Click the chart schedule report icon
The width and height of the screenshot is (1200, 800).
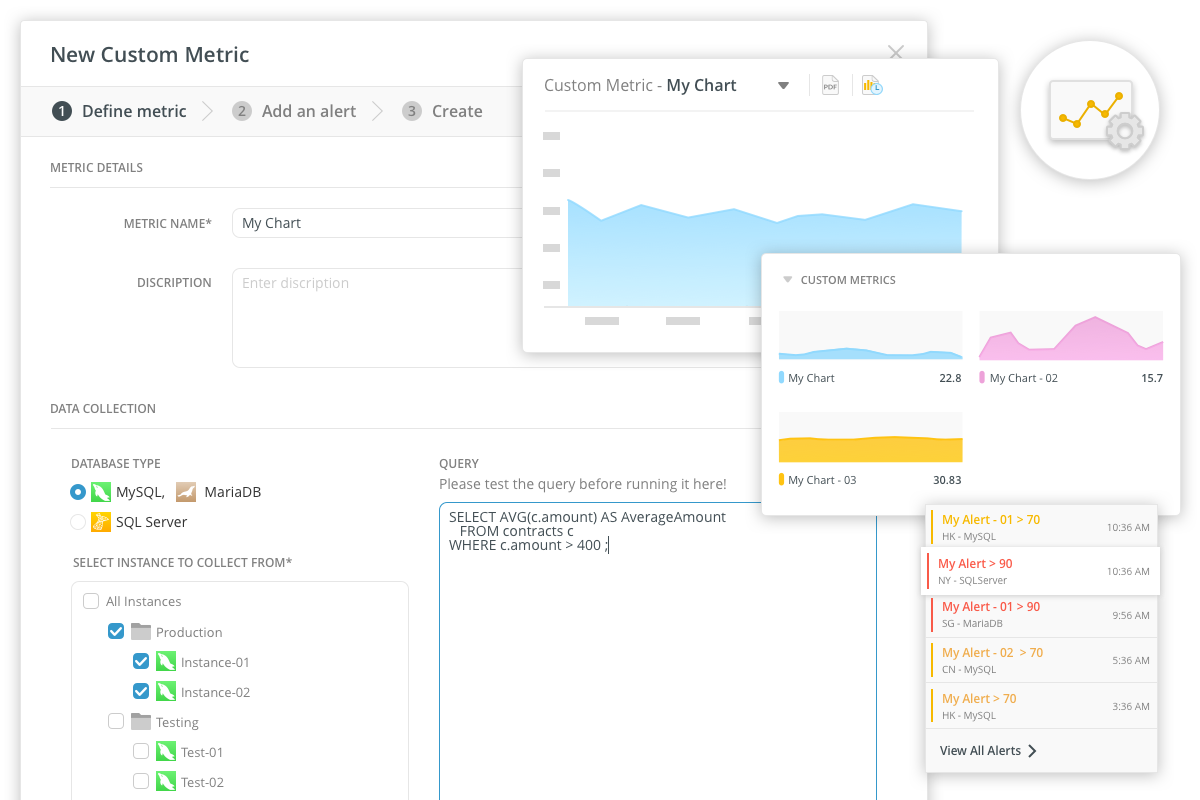coord(872,86)
